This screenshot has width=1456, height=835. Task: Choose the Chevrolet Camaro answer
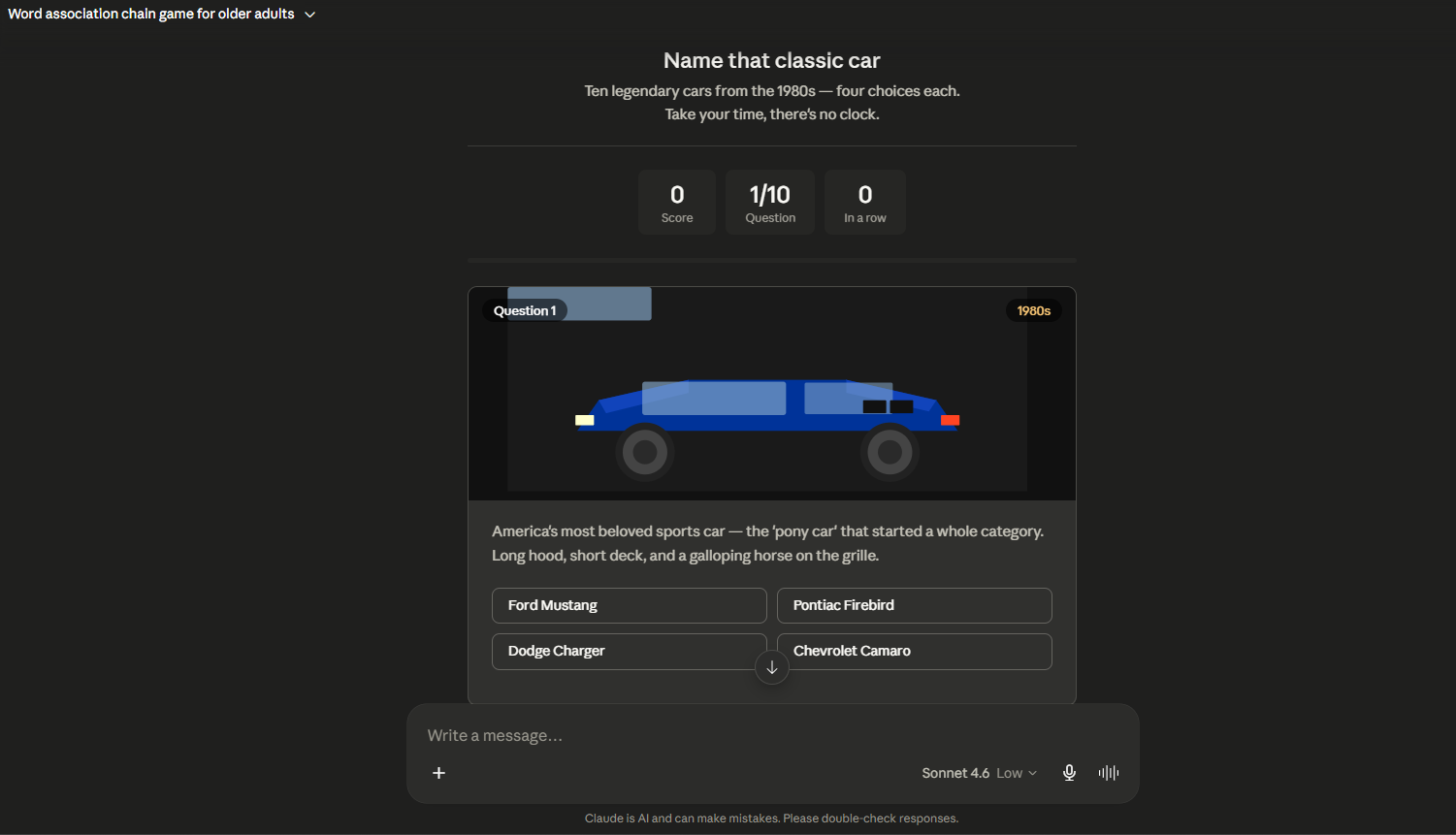click(914, 651)
